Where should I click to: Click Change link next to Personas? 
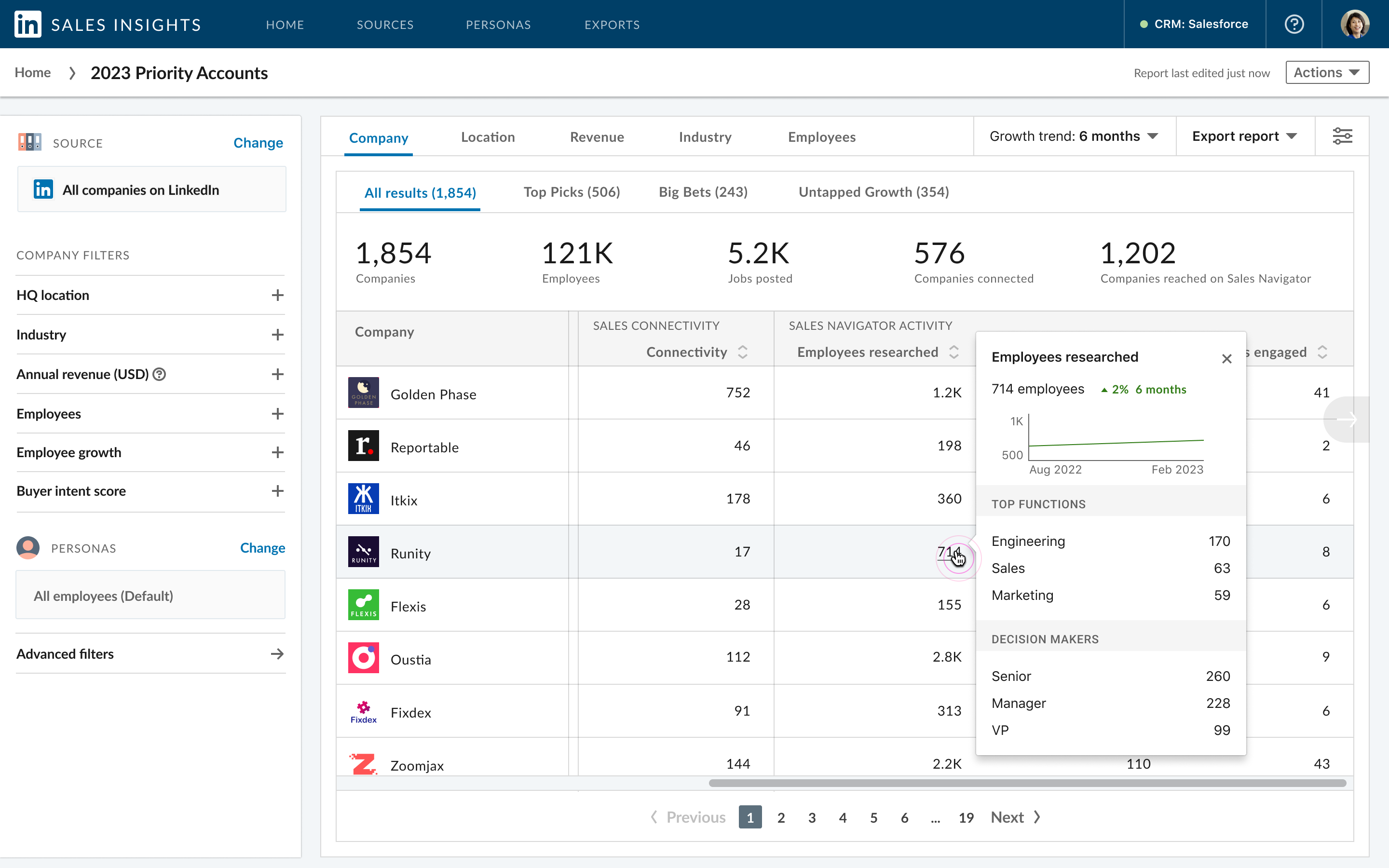(262, 548)
